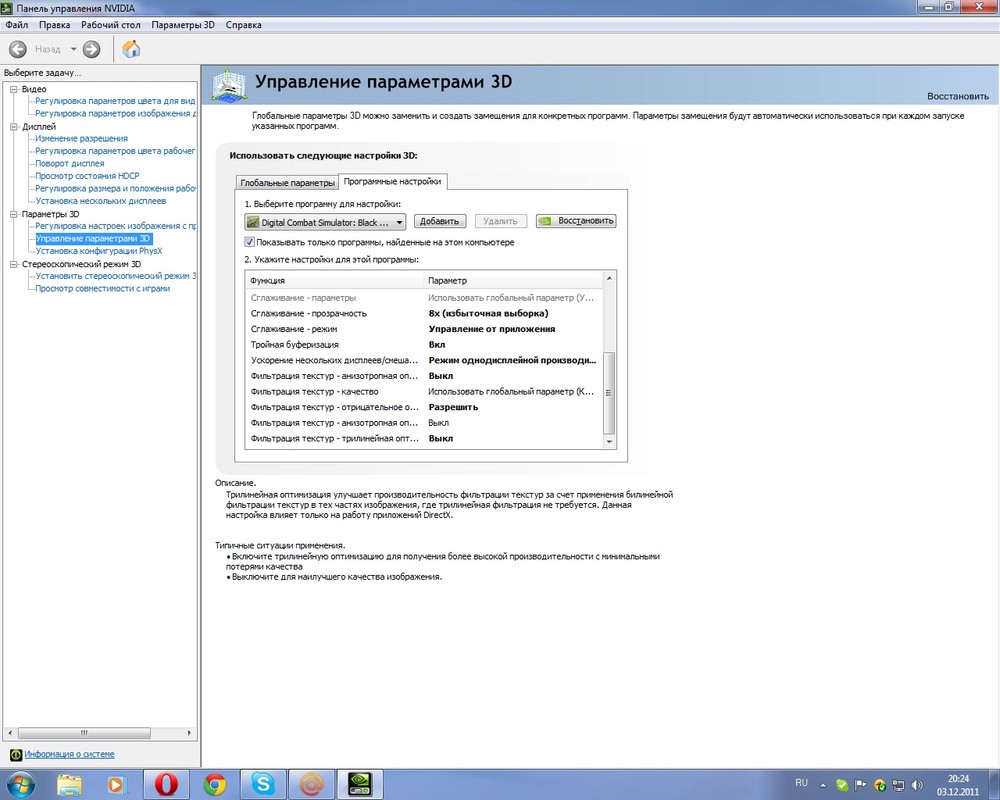Viewport: 1000px width, 800px height.
Task: Select Изменение разрешения tree item
Action: [x=82, y=138]
